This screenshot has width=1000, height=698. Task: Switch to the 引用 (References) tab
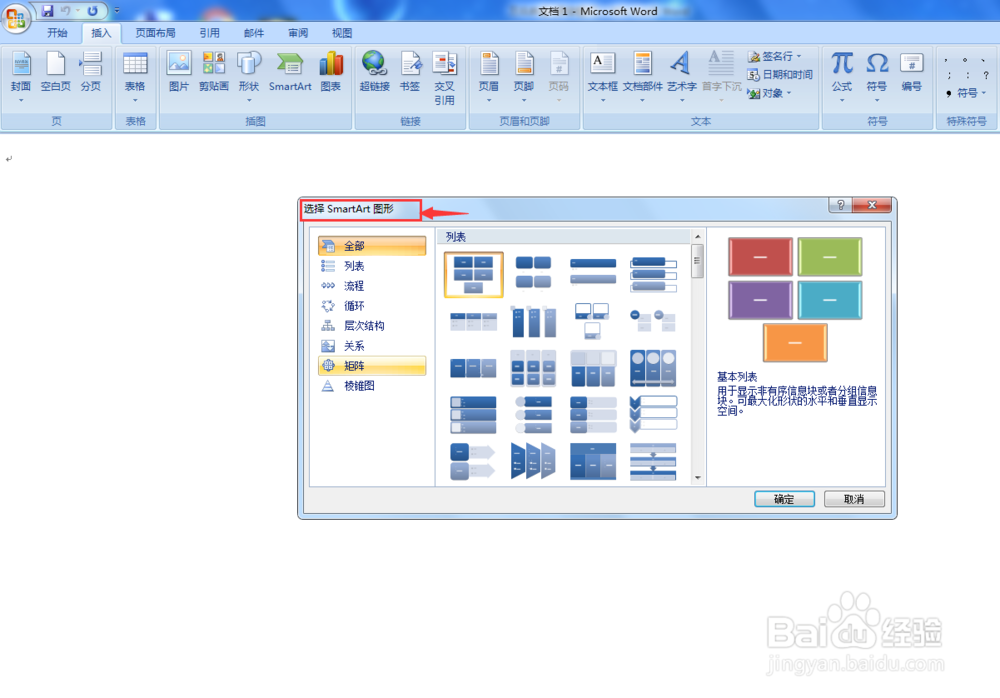pos(210,33)
